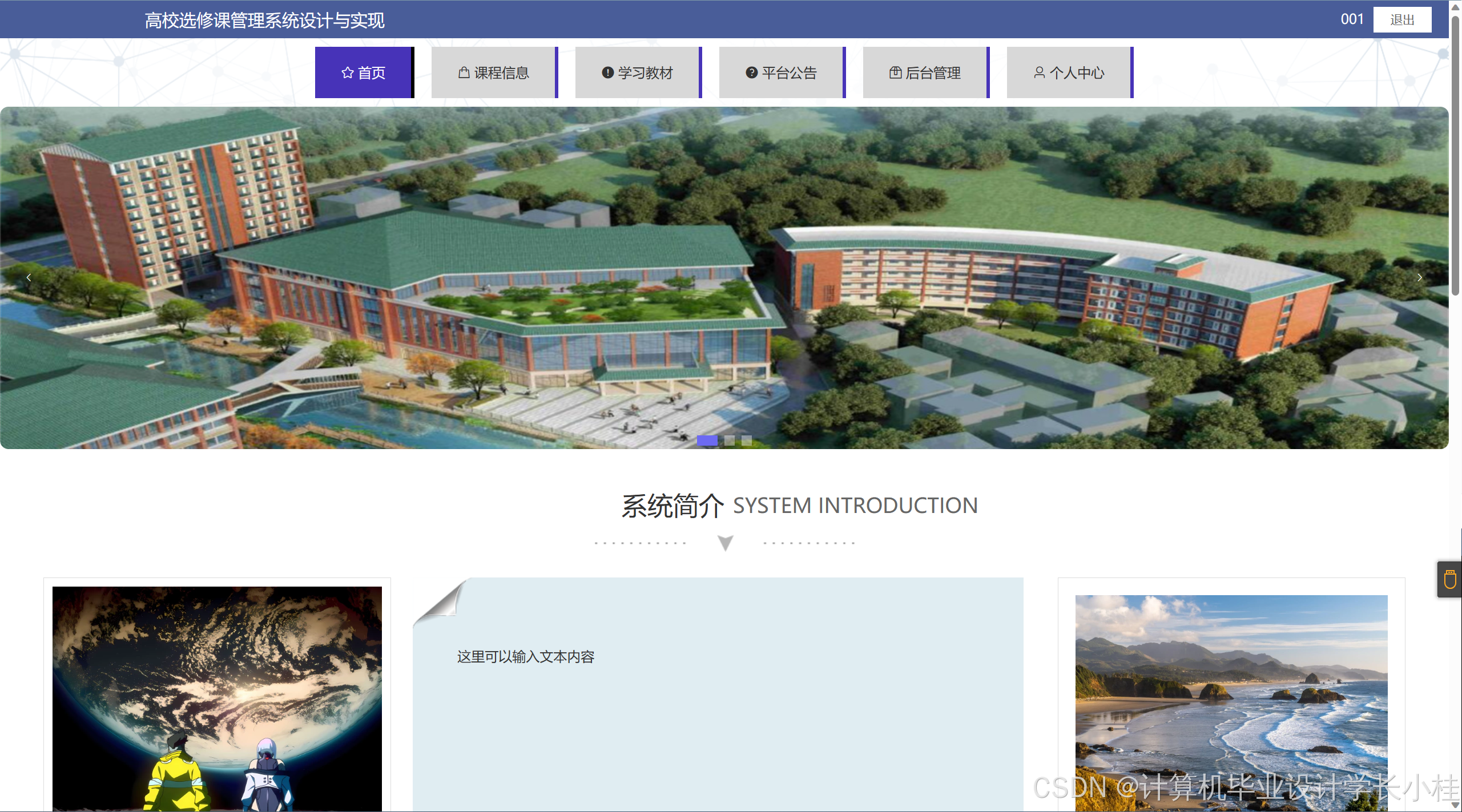Open 后台管理 from the navigation

pos(926,72)
